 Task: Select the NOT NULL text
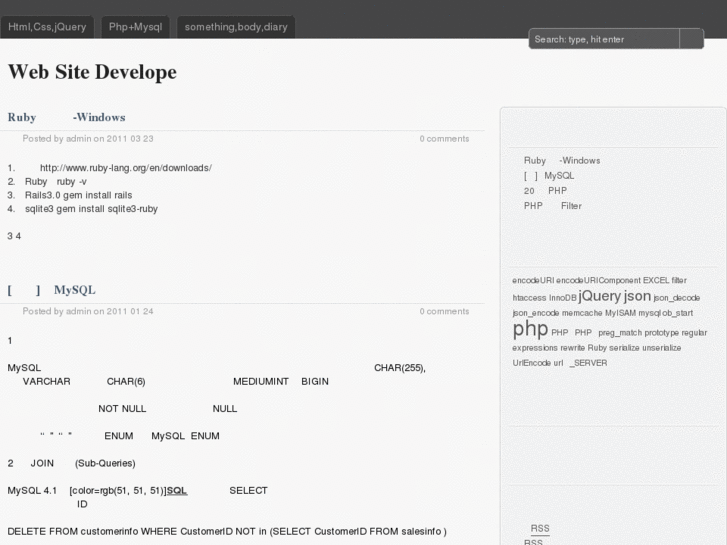pos(122,409)
